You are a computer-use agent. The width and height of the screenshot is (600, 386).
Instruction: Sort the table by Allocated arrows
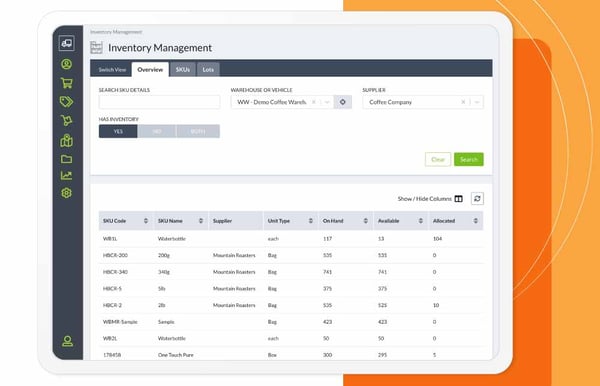point(476,221)
